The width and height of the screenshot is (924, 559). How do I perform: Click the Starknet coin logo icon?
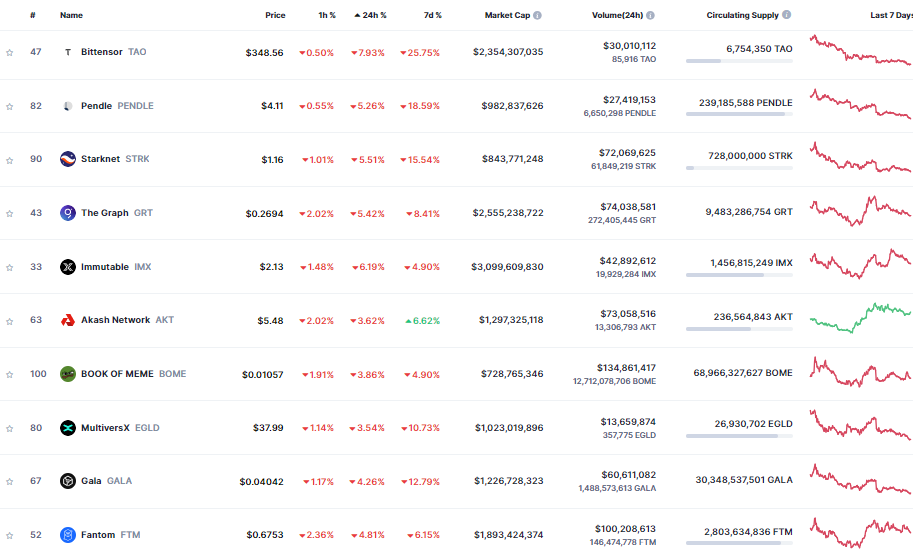[68, 159]
